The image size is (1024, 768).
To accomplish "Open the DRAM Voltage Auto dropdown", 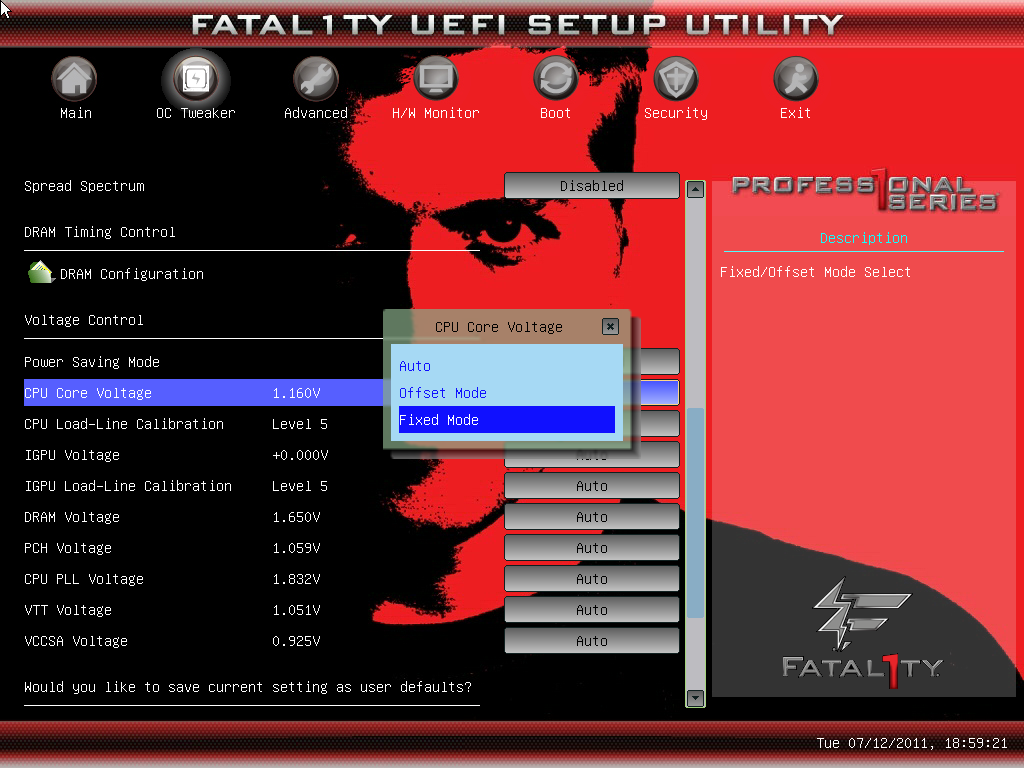I will click(x=591, y=517).
